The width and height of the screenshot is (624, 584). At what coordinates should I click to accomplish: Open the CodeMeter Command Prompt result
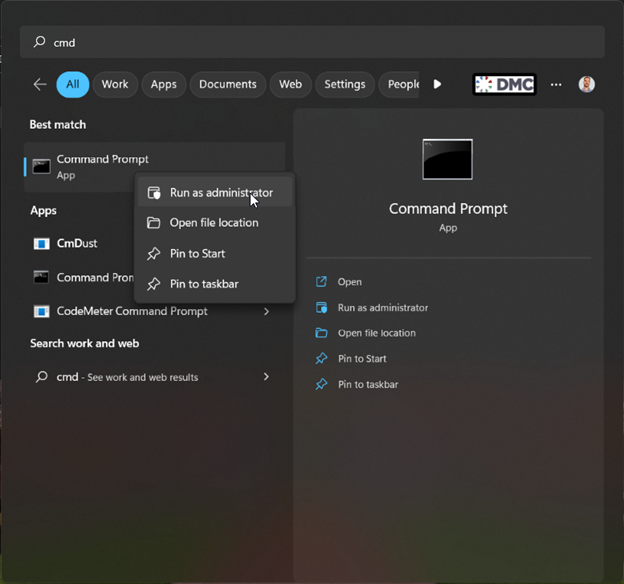coord(132,311)
